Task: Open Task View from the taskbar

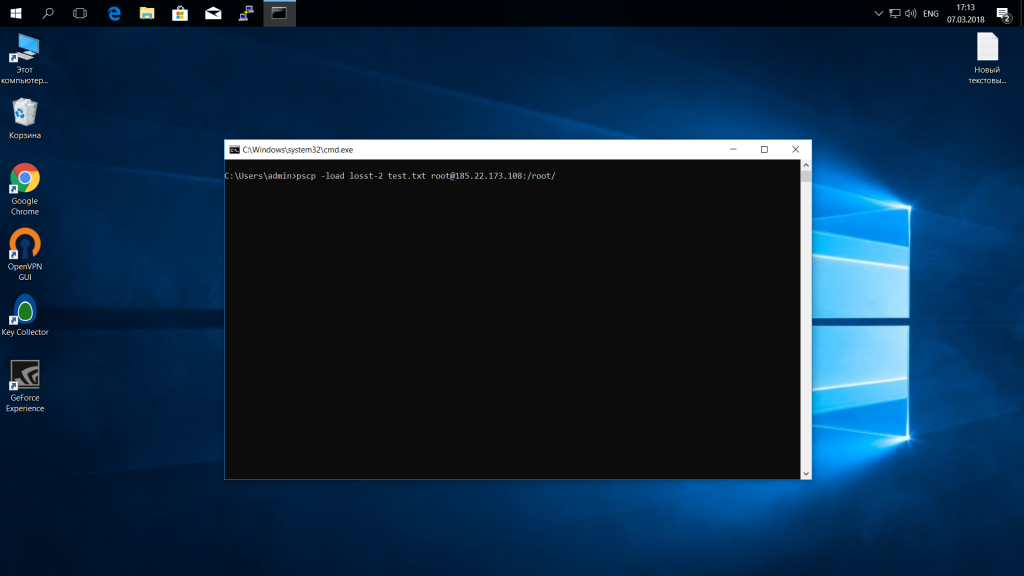Action: coord(80,13)
